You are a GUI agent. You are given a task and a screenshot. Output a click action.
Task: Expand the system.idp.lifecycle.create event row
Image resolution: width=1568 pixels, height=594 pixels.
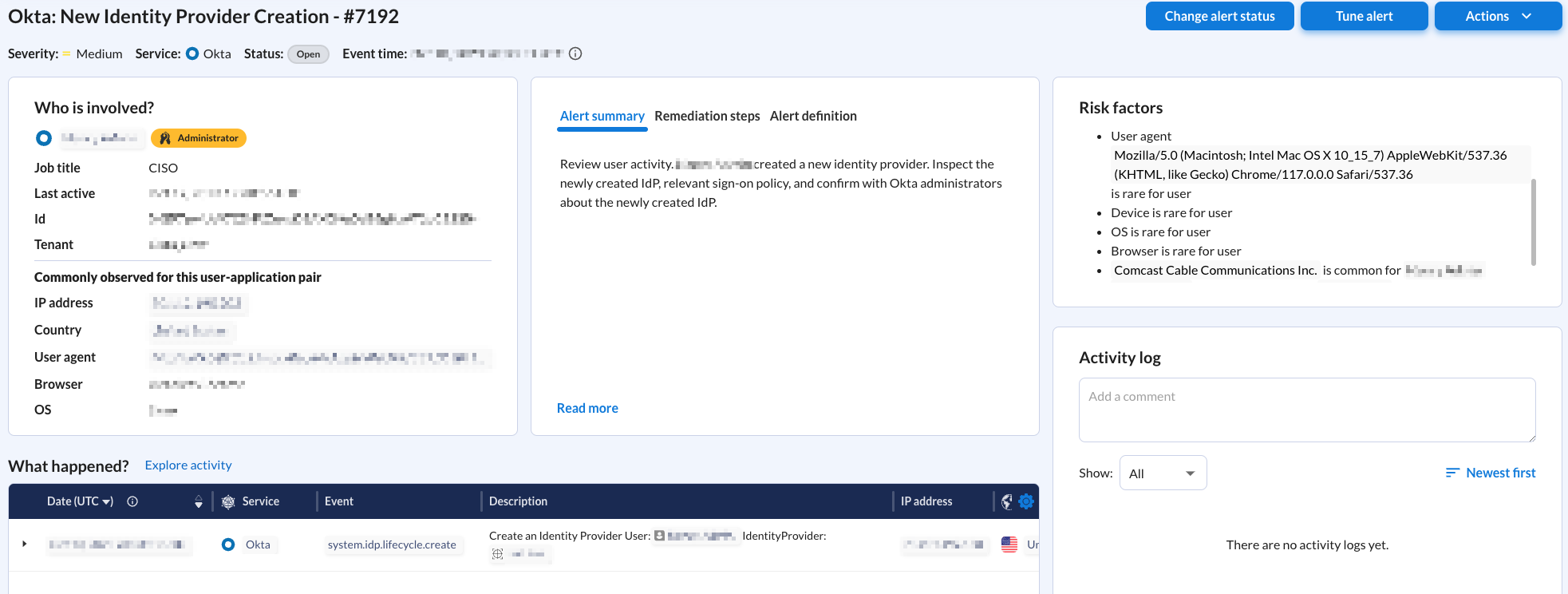[25, 544]
